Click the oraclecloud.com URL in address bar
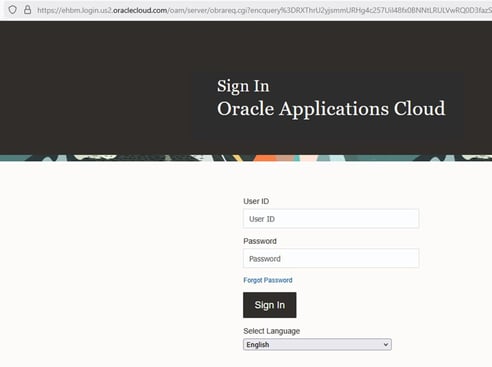 click(x=264, y=10)
